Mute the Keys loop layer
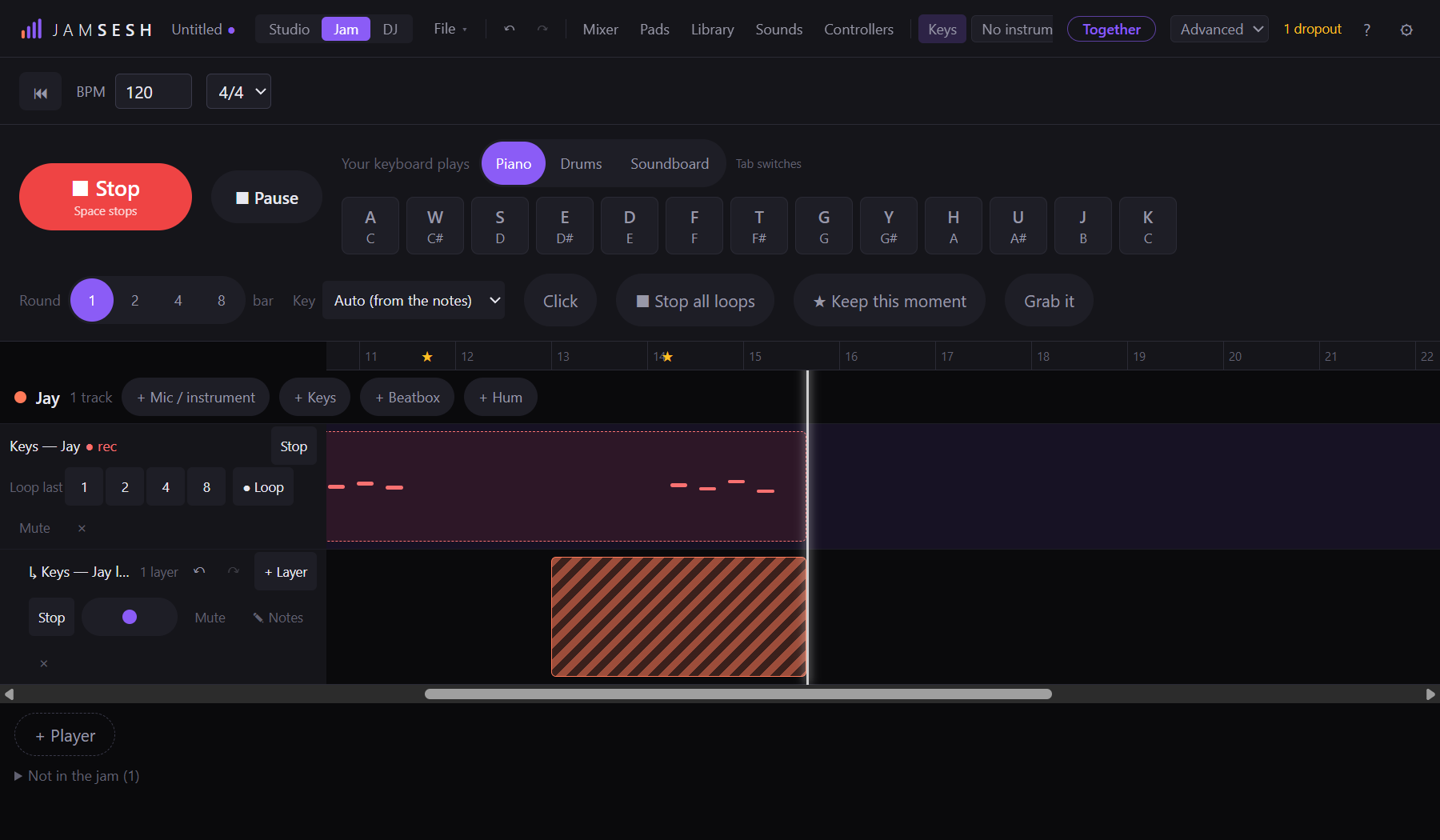1440x840 pixels. pyautogui.click(x=210, y=618)
